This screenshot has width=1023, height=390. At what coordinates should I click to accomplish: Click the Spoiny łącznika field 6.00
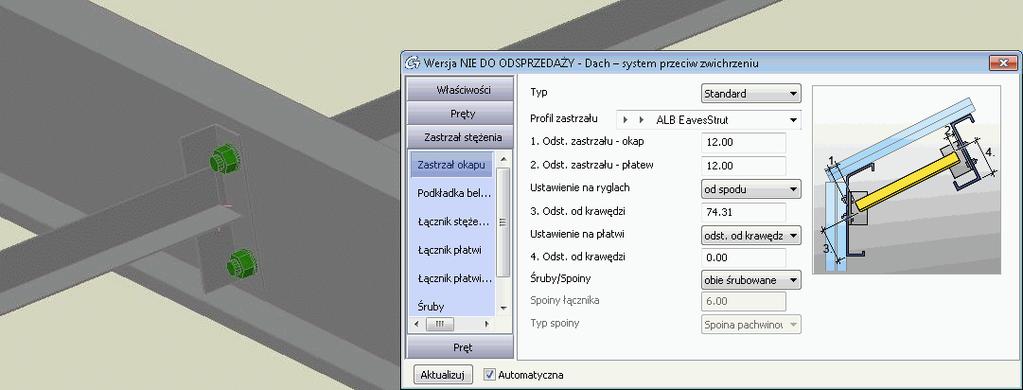743,301
